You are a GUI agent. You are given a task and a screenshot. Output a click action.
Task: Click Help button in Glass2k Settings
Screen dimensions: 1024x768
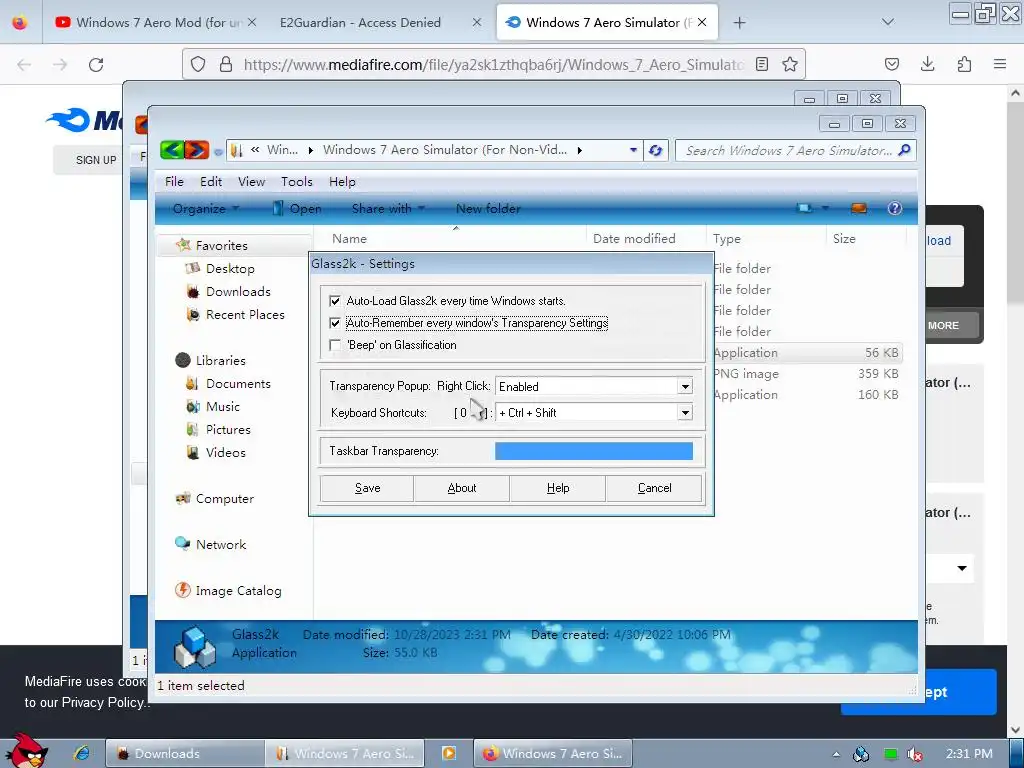[x=558, y=488]
